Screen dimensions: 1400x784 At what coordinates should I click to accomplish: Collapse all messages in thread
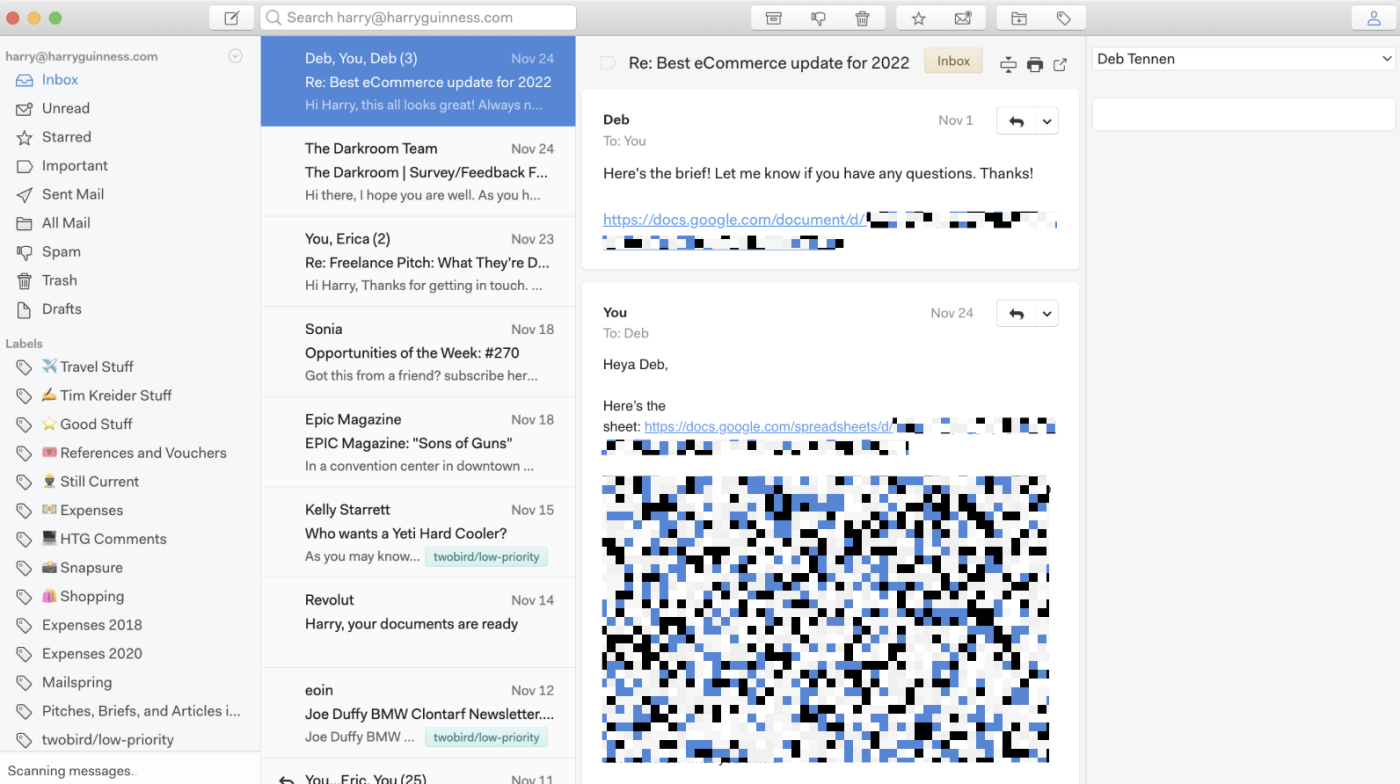tap(1008, 64)
